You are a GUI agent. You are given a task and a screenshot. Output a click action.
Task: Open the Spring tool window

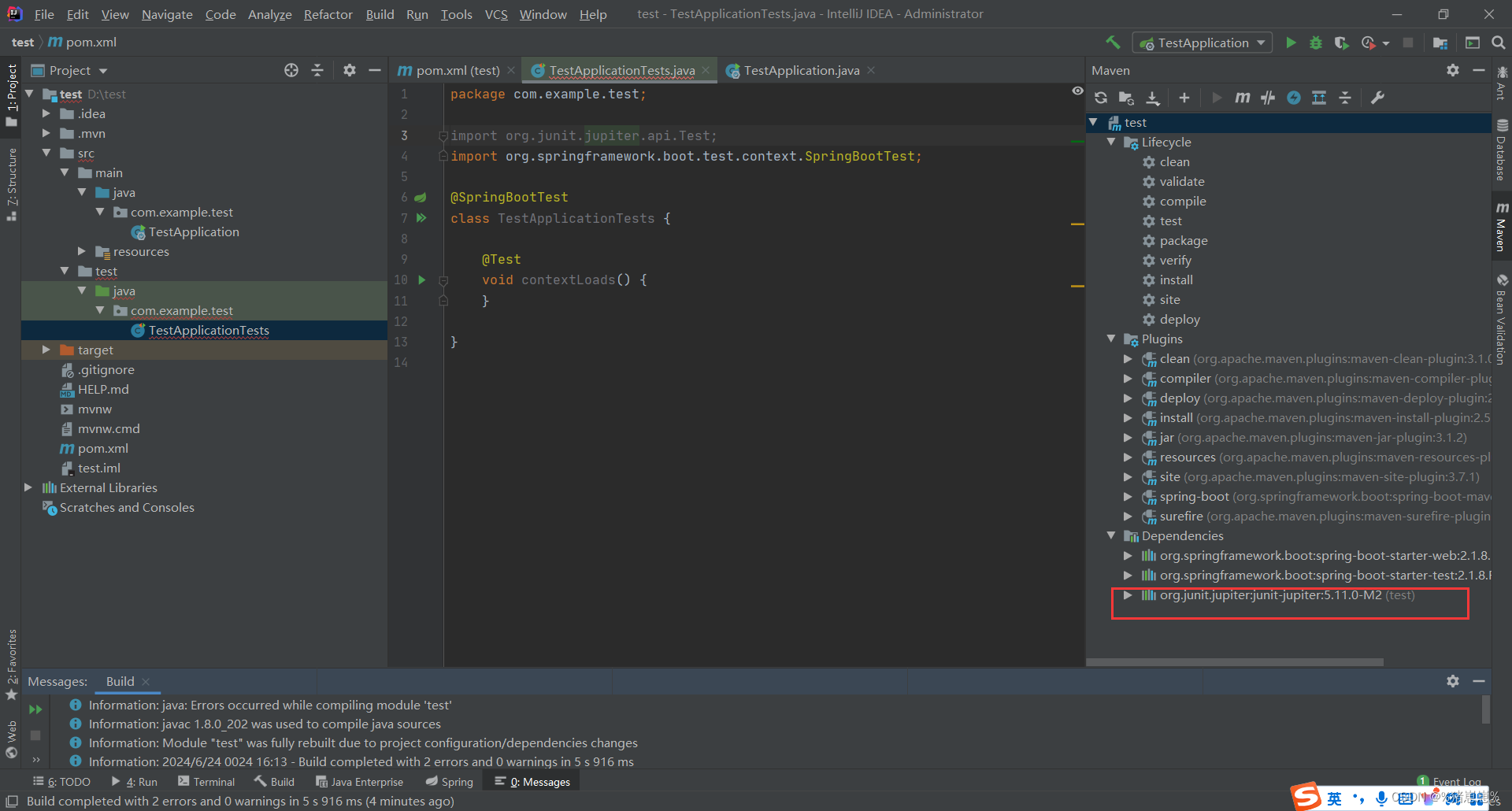[x=450, y=782]
